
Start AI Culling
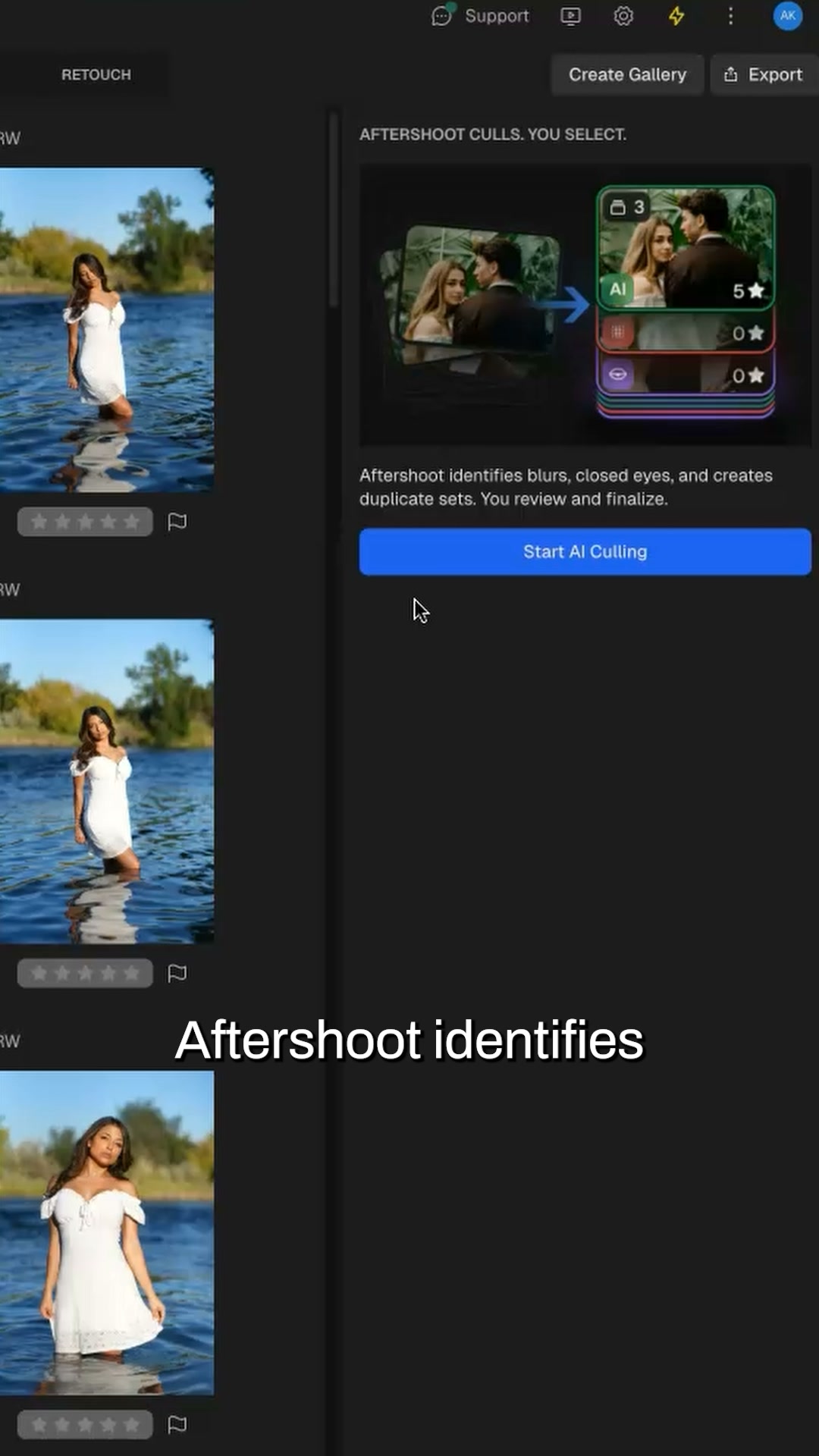pyautogui.click(x=585, y=552)
